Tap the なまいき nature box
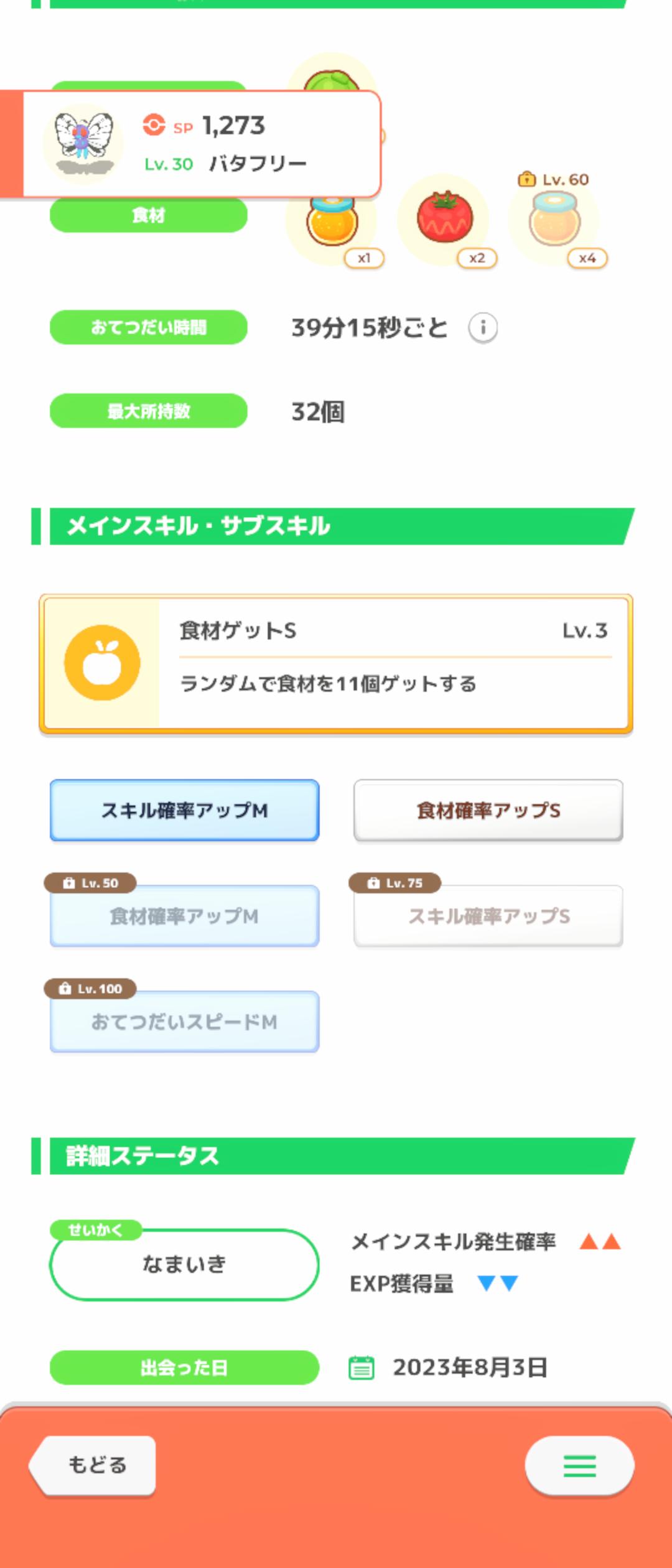672x1568 pixels. point(184,1264)
